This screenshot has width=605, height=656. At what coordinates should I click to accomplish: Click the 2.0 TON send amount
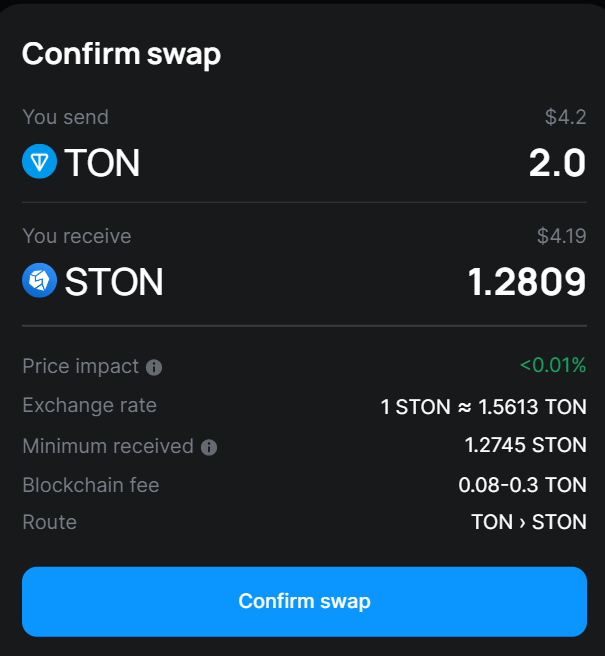point(557,162)
